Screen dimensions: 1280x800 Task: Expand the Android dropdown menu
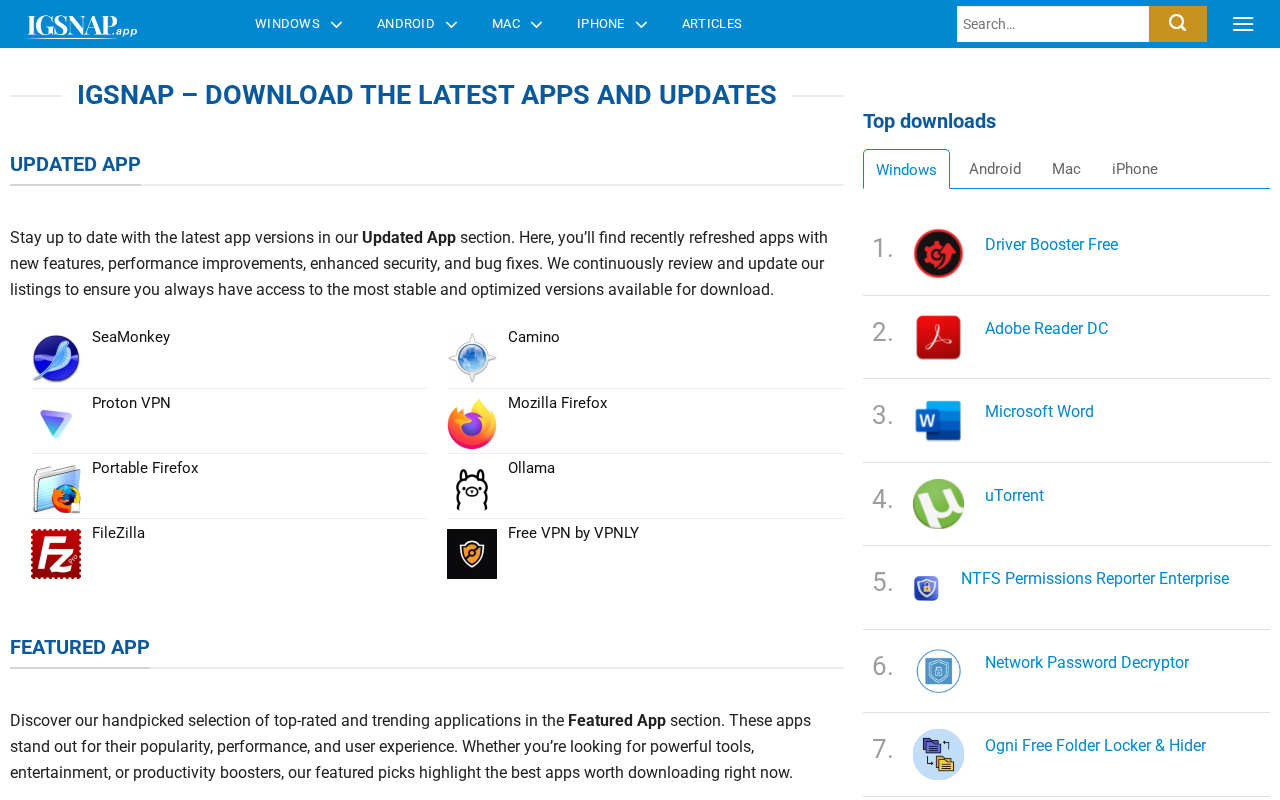click(x=416, y=24)
